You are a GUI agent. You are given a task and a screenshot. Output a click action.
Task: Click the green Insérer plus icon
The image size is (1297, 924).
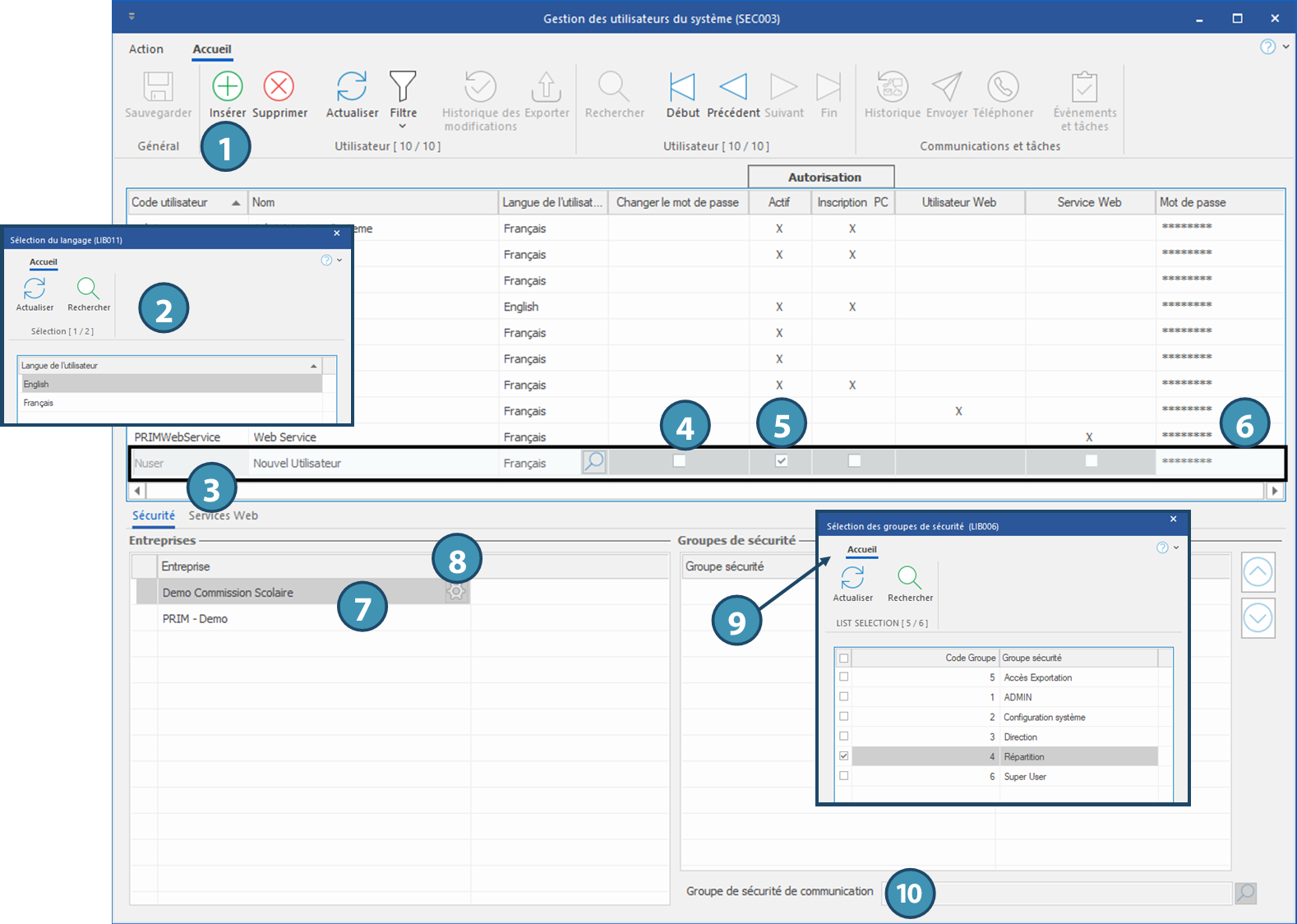[228, 86]
